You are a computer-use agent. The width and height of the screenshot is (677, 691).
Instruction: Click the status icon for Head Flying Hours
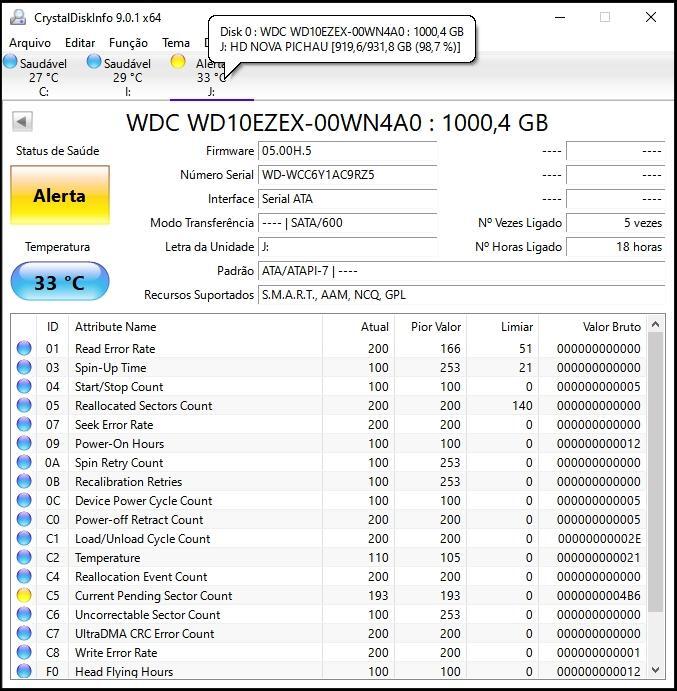24,671
